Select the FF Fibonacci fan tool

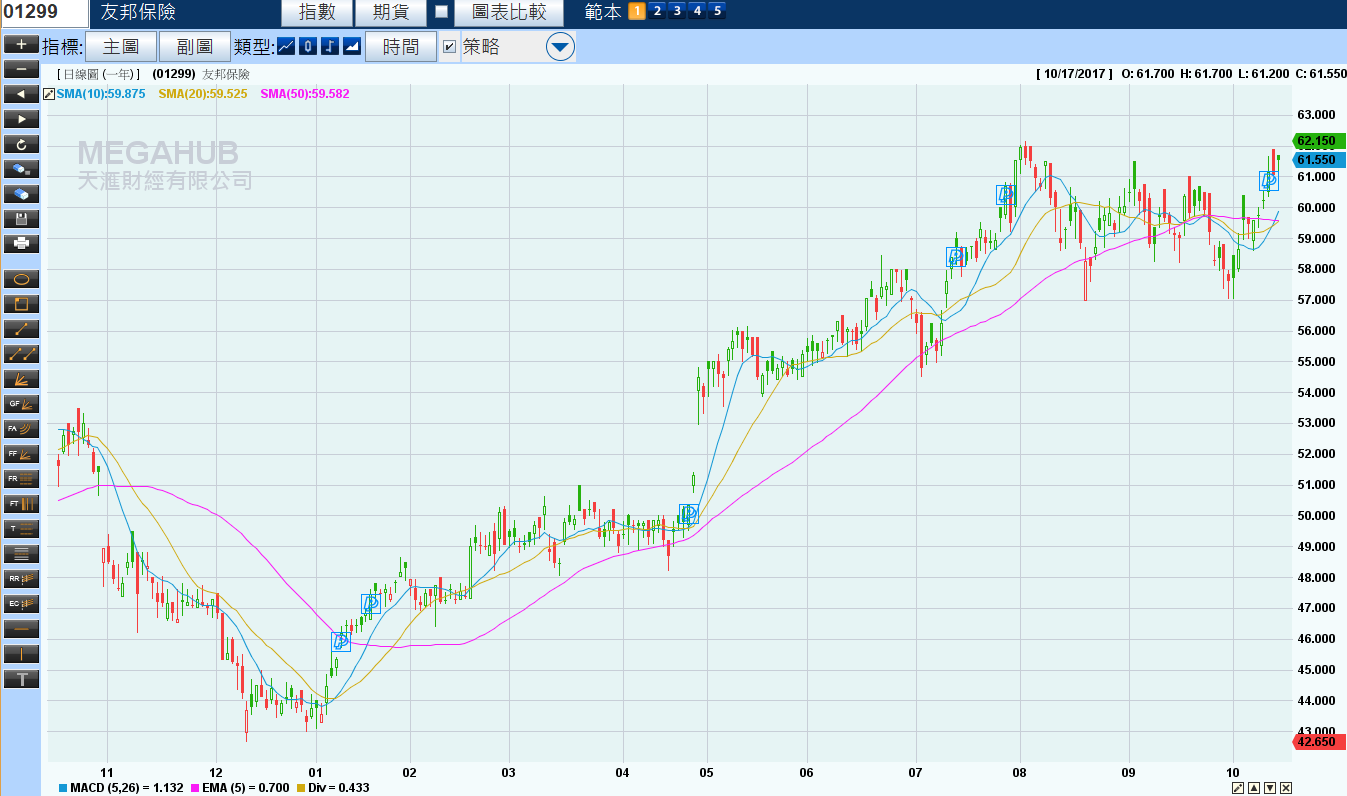[22, 454]
